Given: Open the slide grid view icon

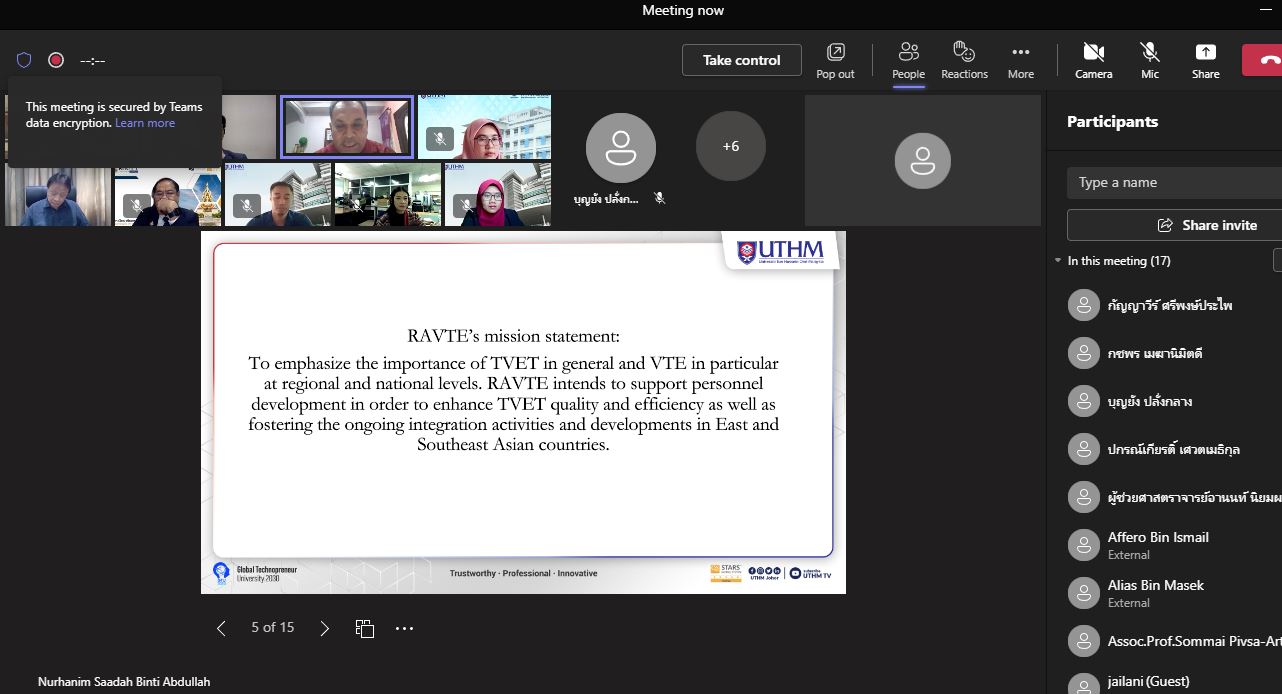Looking at the screenshot, I should (364, 628).
